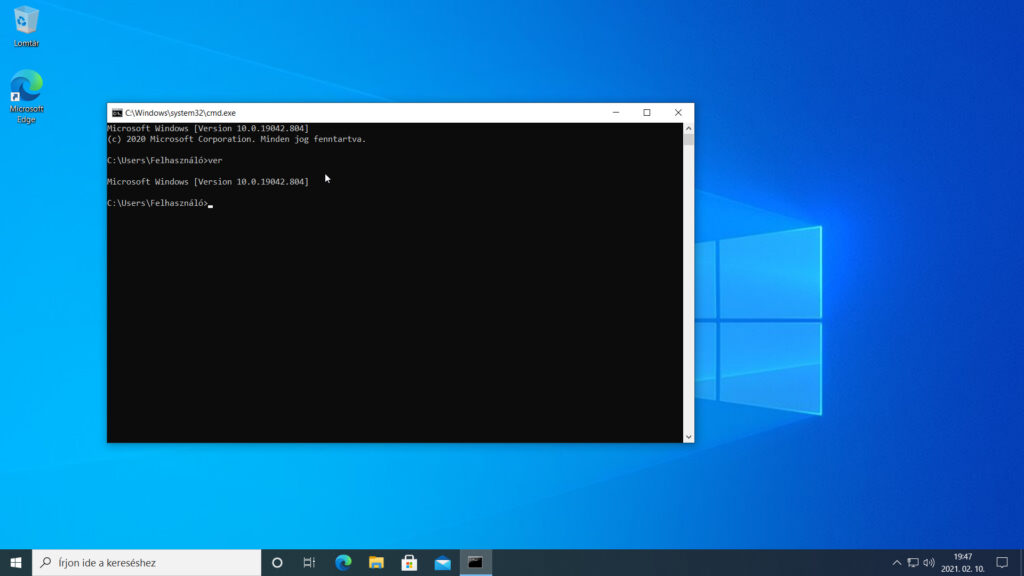
Task: Open Task View on taskbar
Action: 310,562
